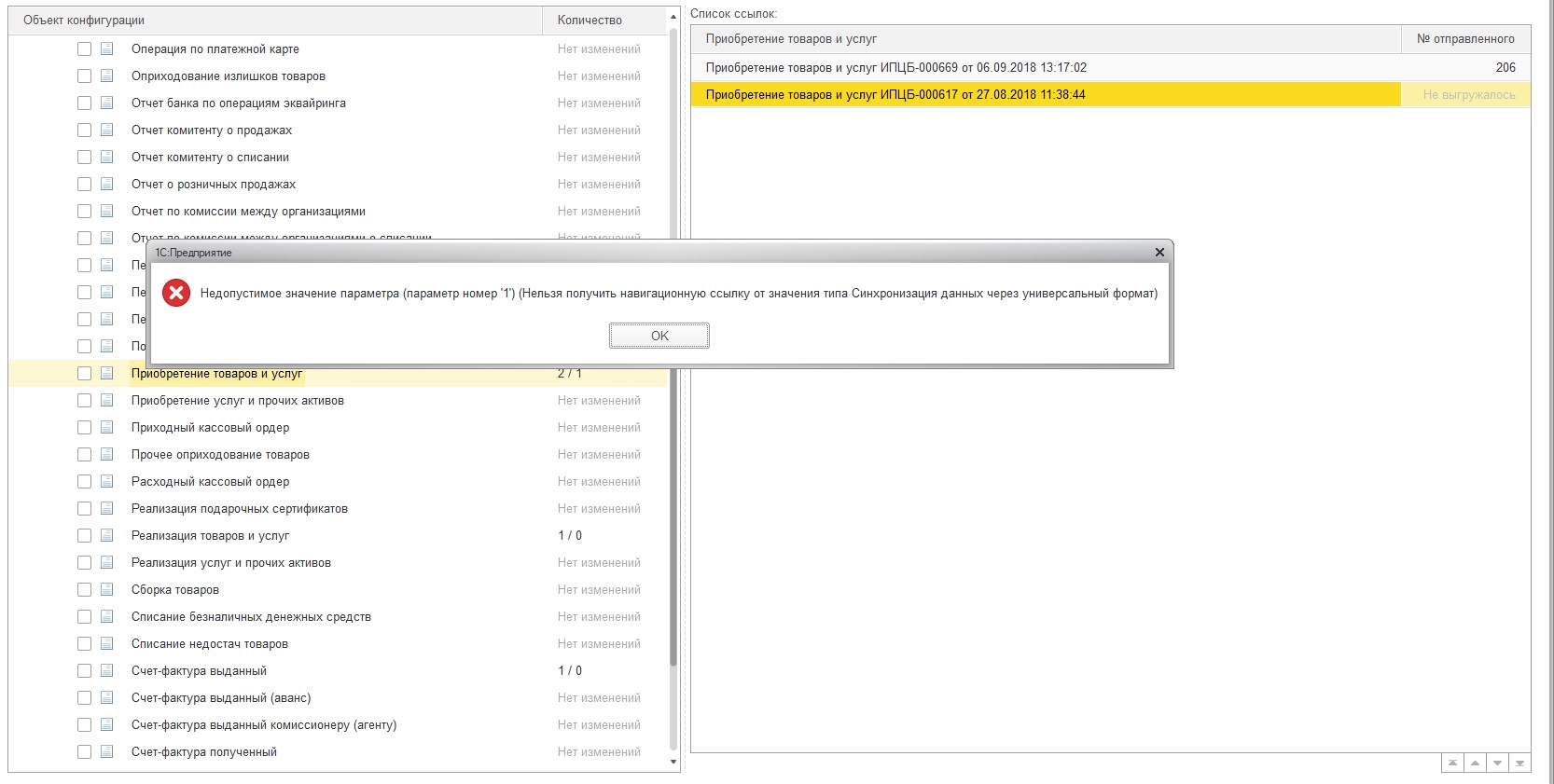Click document icon for Сборка товаров
This screenshot has height=784, width=1554.
tap(107, 589)
